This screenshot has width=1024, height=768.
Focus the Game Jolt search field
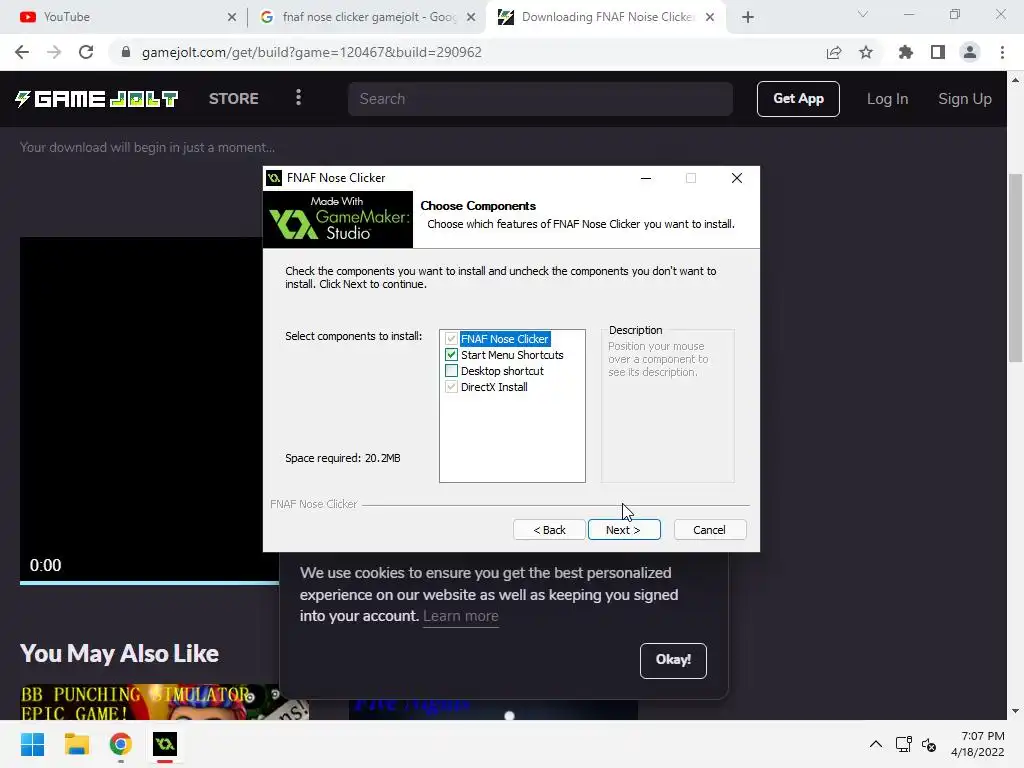pyautogui.click(x=540, y=99)
